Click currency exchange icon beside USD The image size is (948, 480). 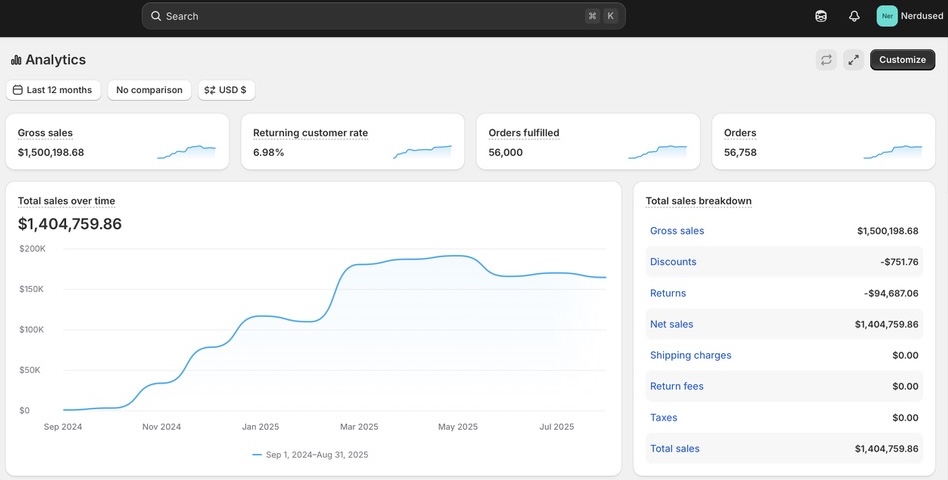pos(210,90)
